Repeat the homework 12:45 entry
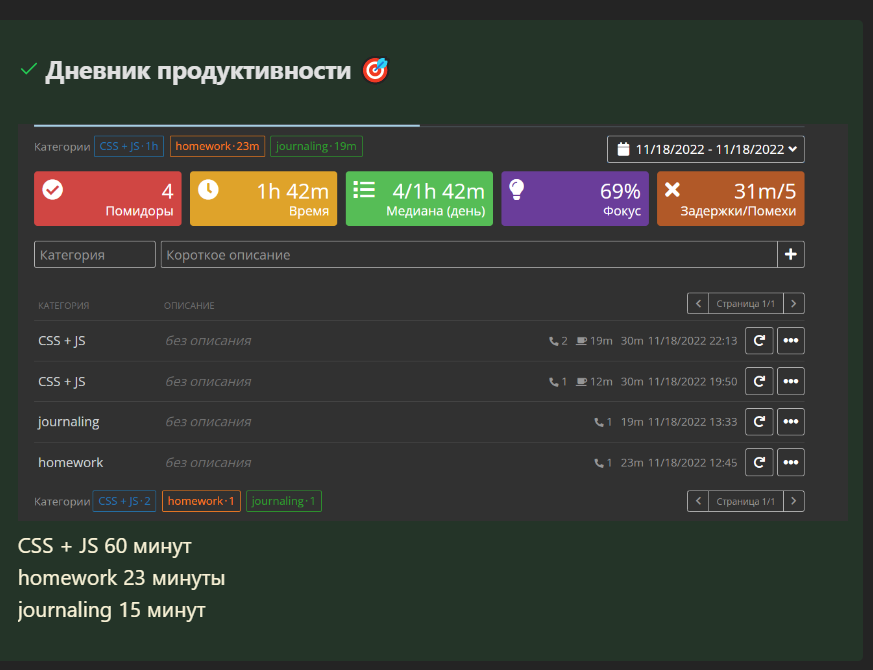873x670 pixels. coord(759,462)
